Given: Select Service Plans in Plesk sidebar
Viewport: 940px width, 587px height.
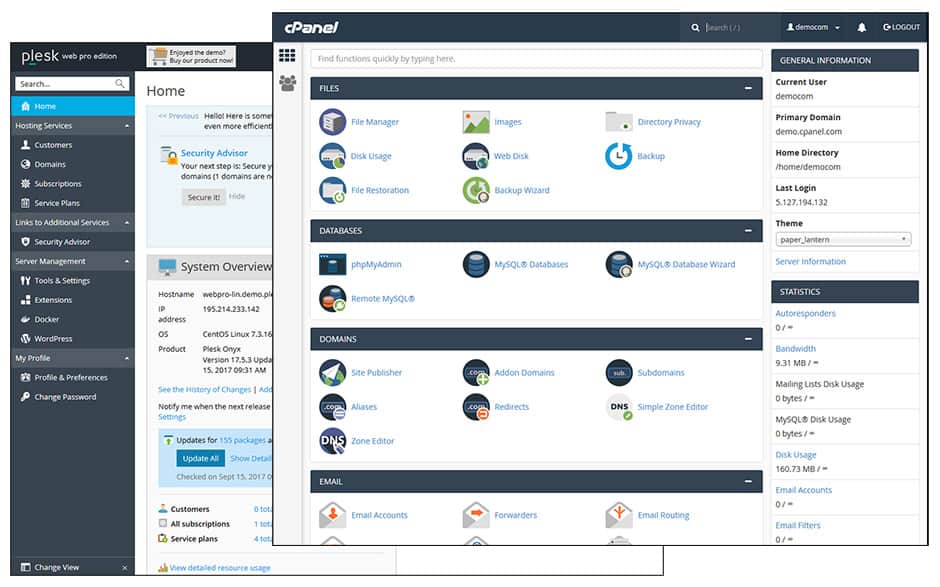Looking at the screenshot, I should 73,203.
